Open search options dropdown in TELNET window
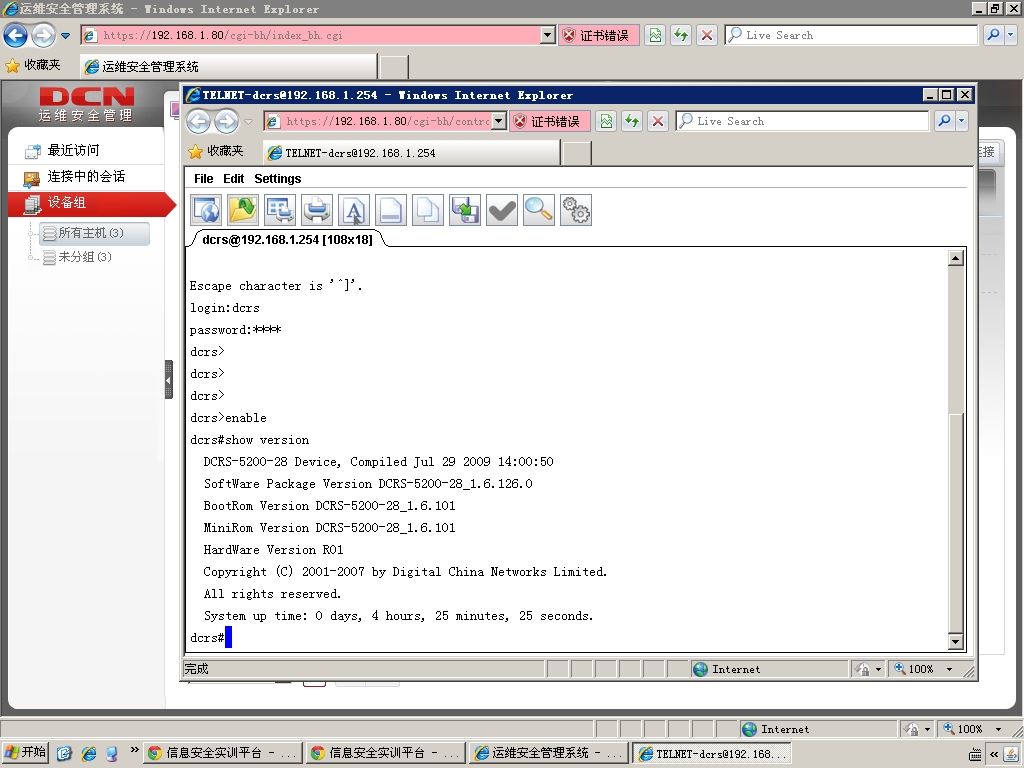This screenshot has width=1024, height=768. 962,121
